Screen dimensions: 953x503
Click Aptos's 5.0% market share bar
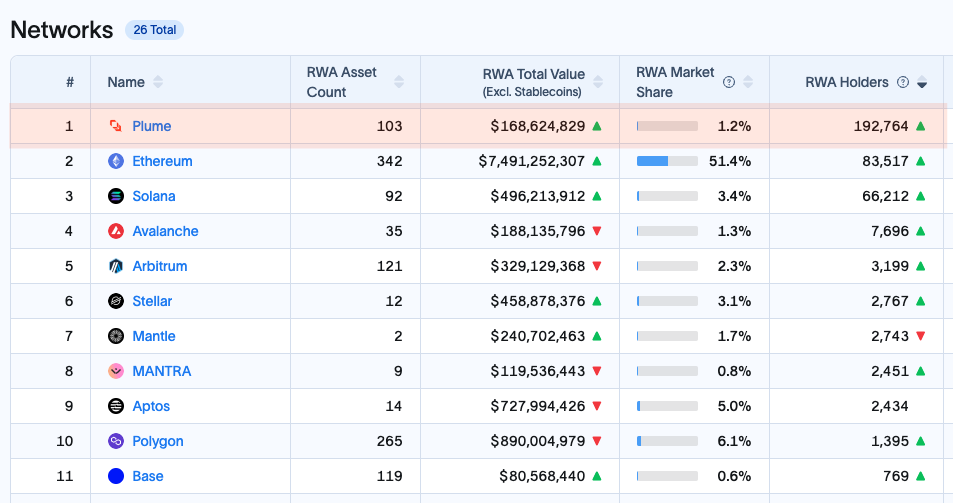(667, 406)
